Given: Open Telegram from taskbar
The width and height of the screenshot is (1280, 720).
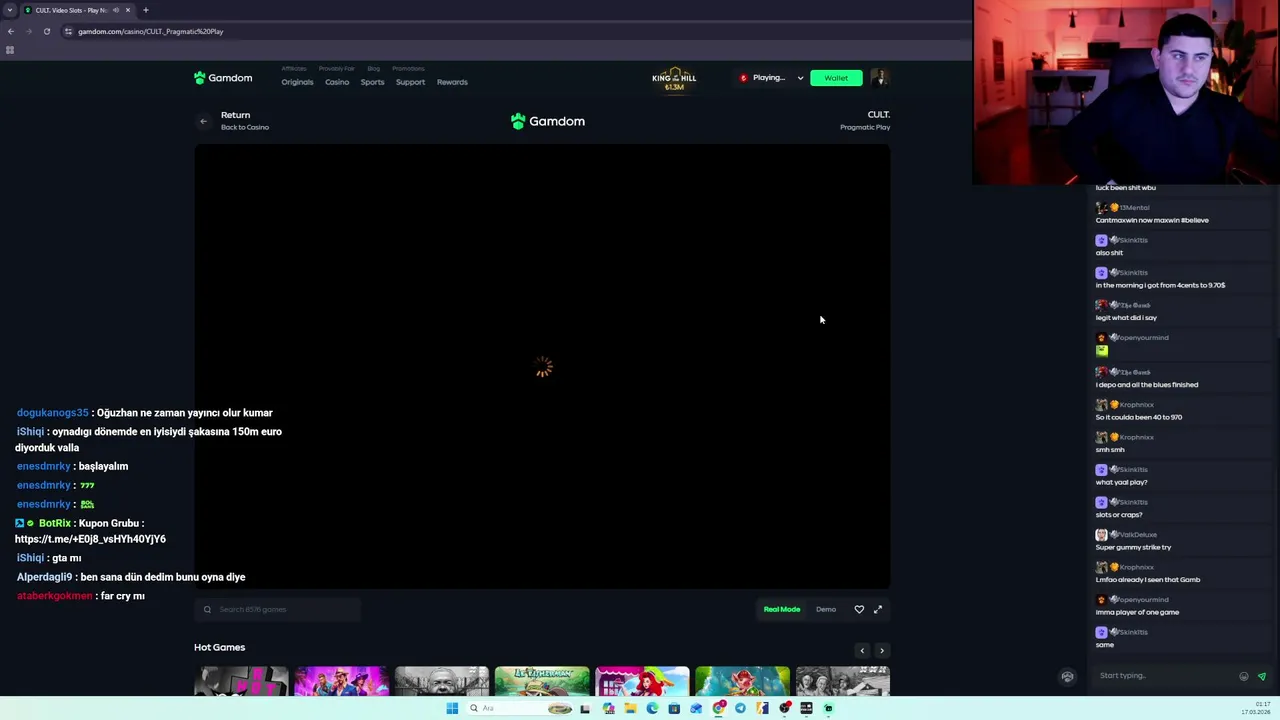Looking at the screenshot, I should tap(740, 708).
